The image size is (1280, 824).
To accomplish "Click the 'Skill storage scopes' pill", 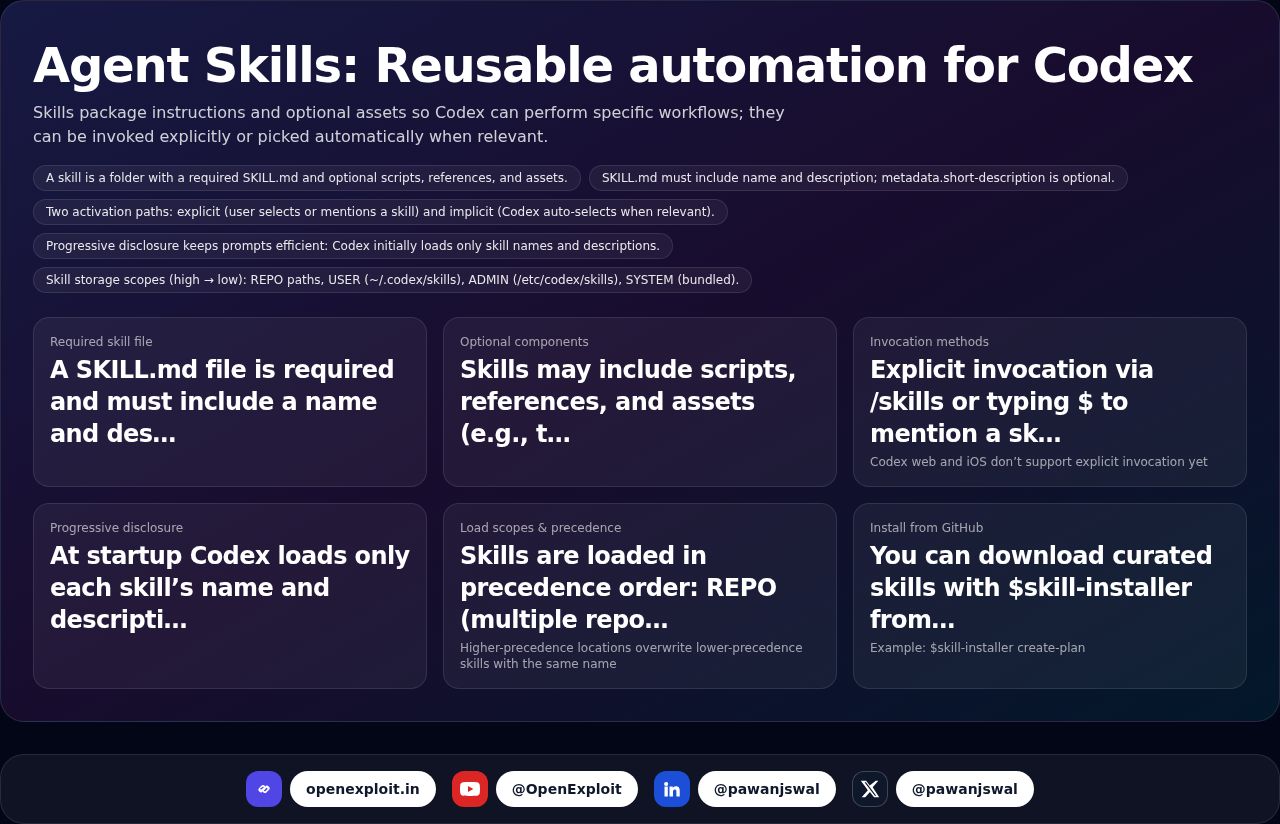I will 392,280.
